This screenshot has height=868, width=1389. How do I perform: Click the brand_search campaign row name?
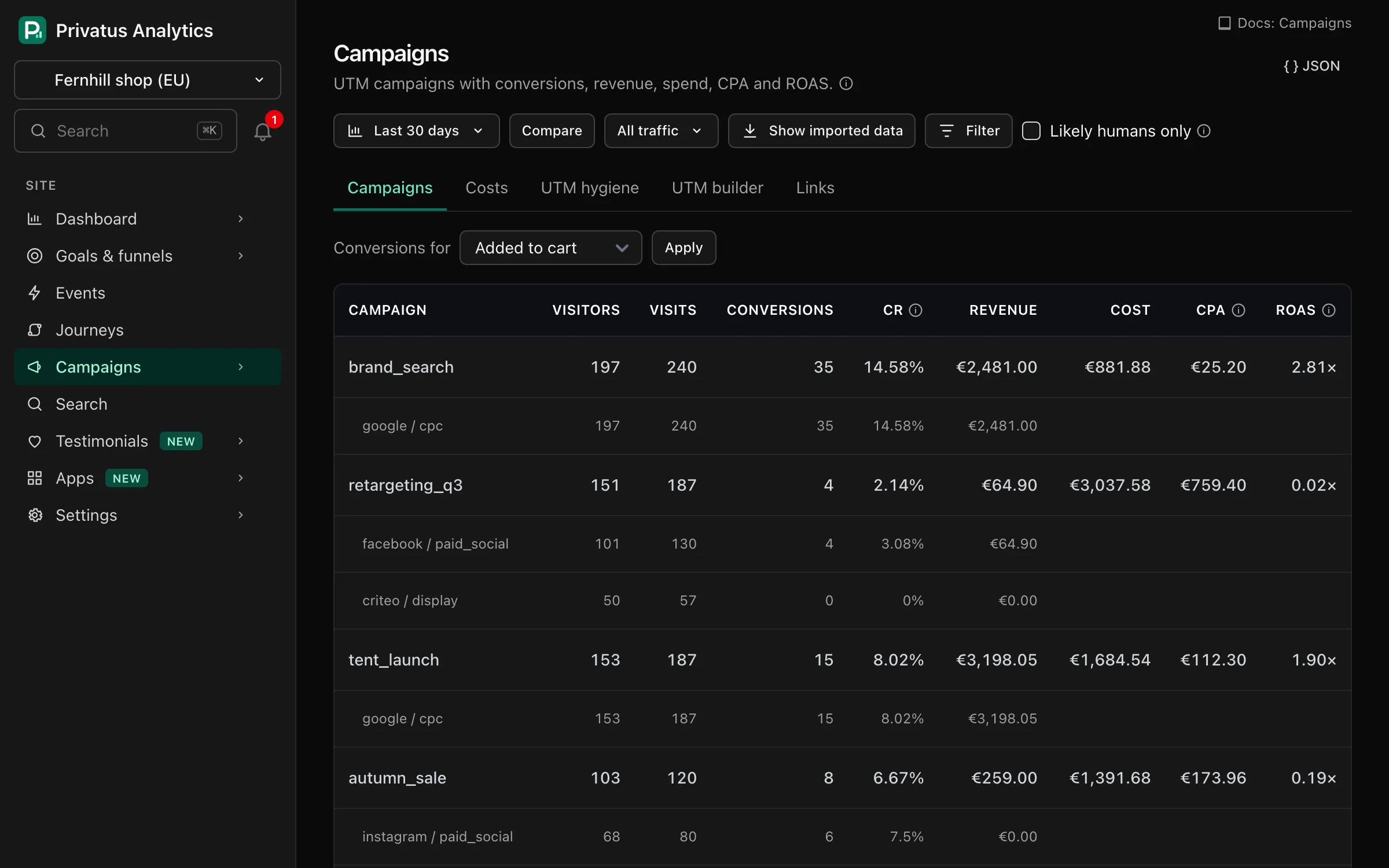401,367
